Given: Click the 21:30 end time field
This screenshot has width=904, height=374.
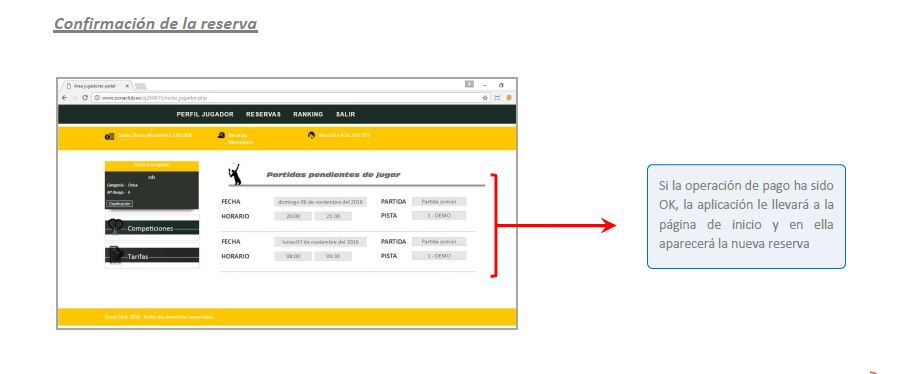Looking at the screenshot, I should pos(333,216).
